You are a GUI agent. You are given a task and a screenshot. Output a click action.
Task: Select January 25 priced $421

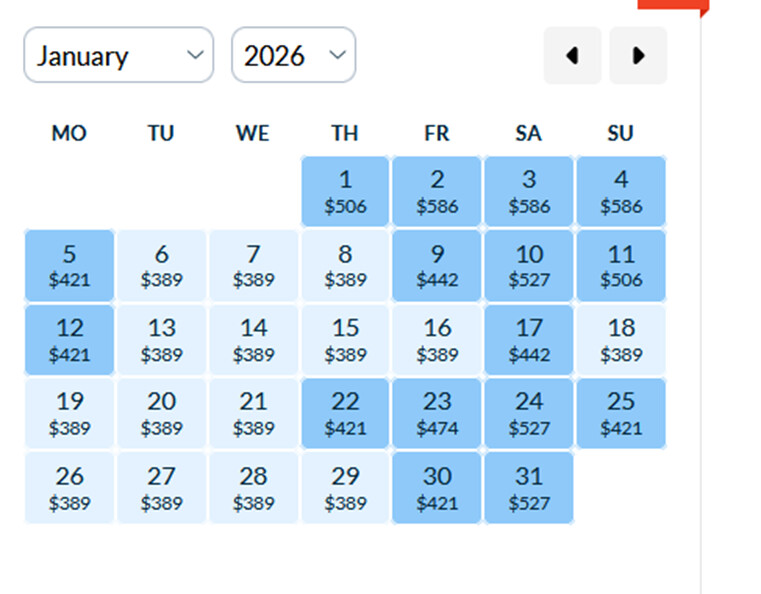coord(621,414)
